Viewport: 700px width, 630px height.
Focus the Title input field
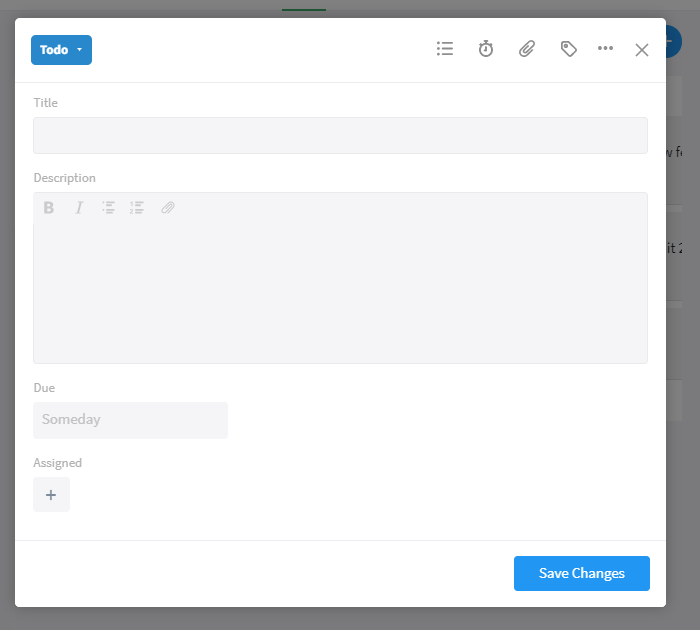coord(340,135)
